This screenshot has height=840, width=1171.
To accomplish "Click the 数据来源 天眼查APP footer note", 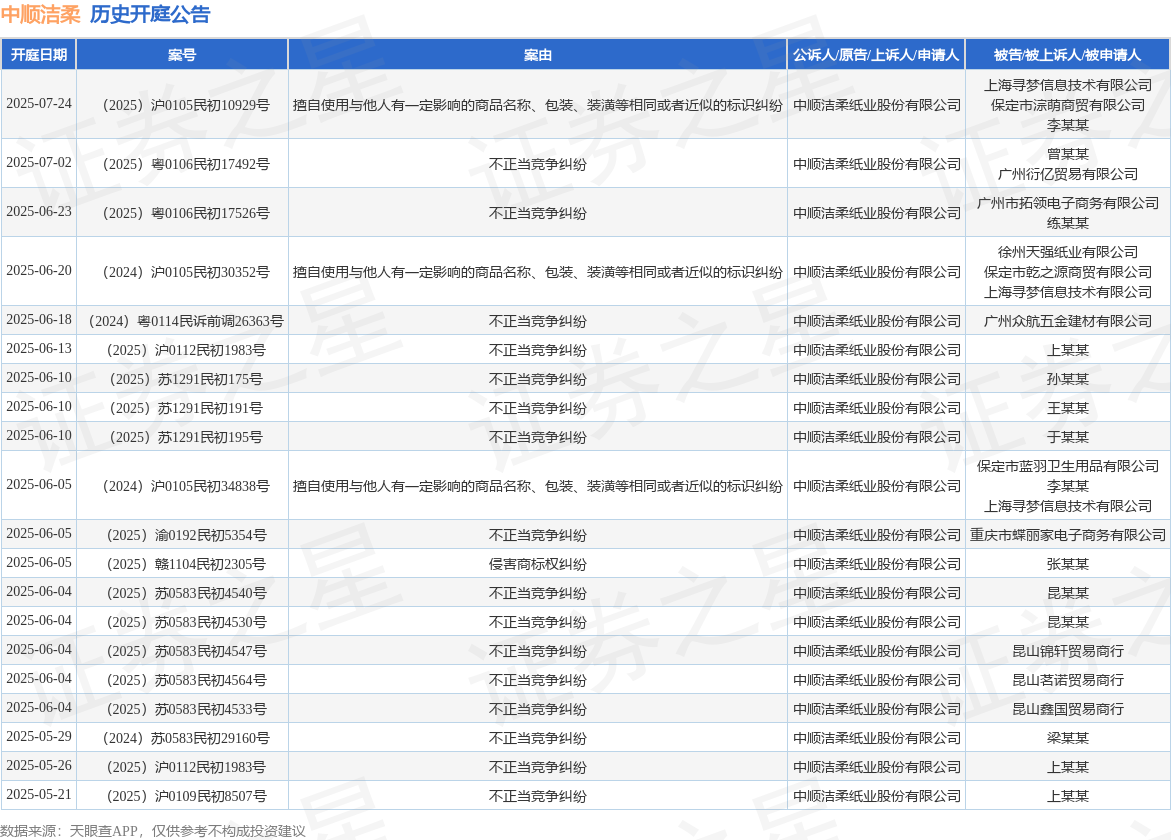I will pos(153,831).
